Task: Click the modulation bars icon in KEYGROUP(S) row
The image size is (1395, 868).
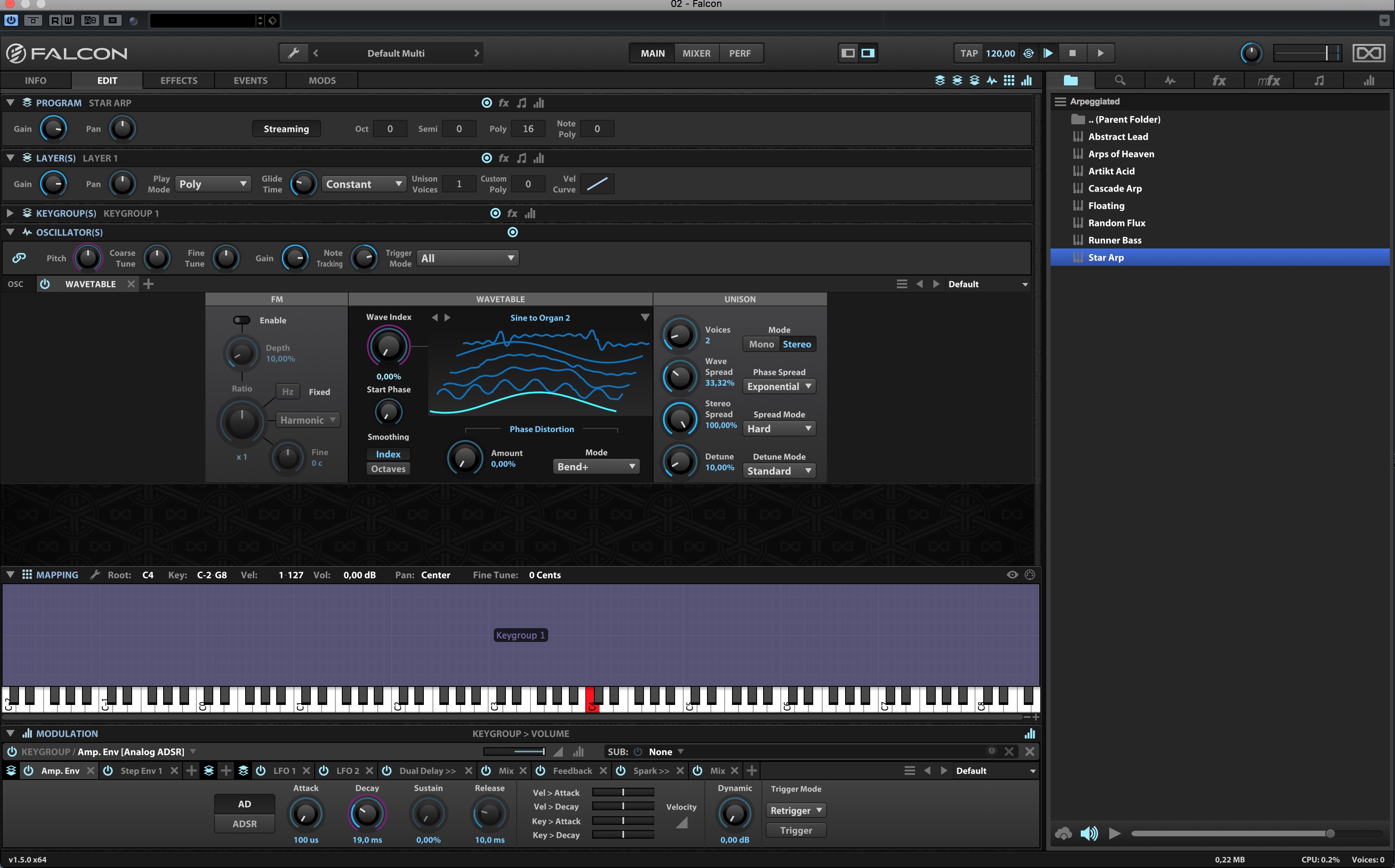Action: [x=530, y=214]
